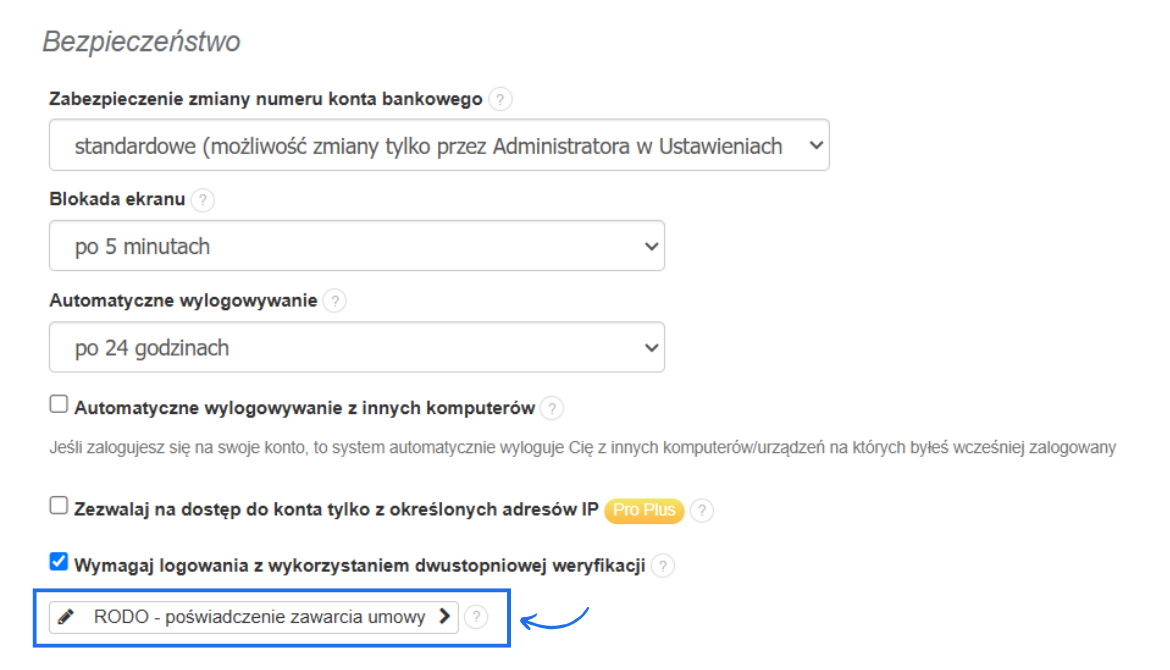Open help icon next to RODO button
1170x670 pixels.
(478, 618)
